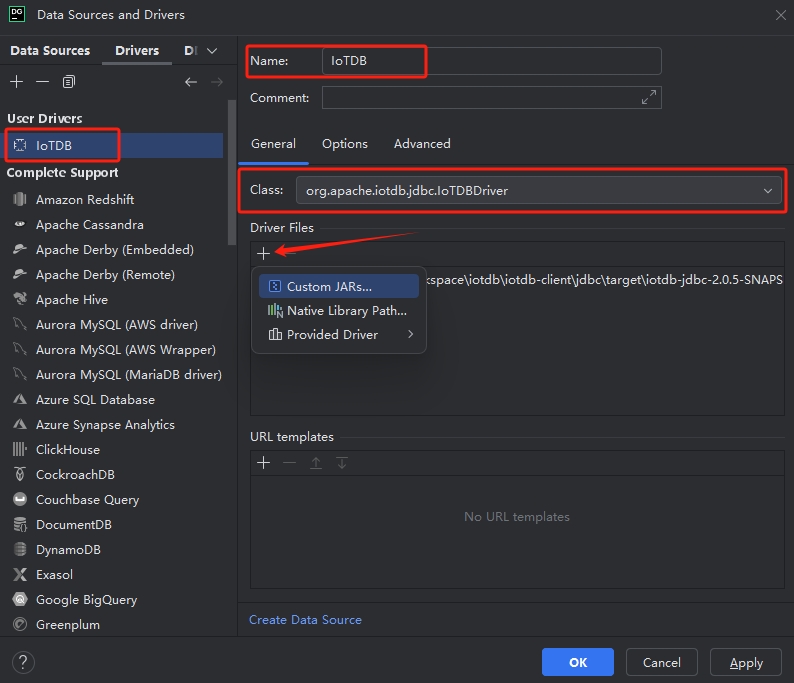Expand the Provided Driver submenu
This screenshot has height=683, width=794.
(x=410, y=335)
